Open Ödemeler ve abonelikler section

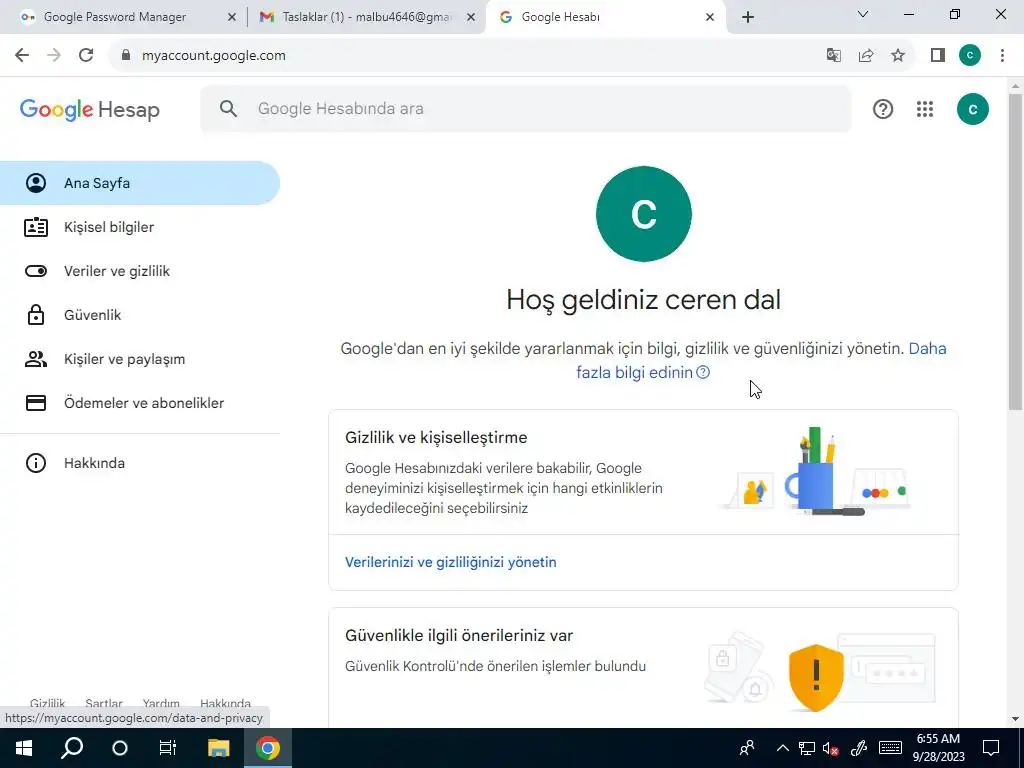[x=140, y=403]
